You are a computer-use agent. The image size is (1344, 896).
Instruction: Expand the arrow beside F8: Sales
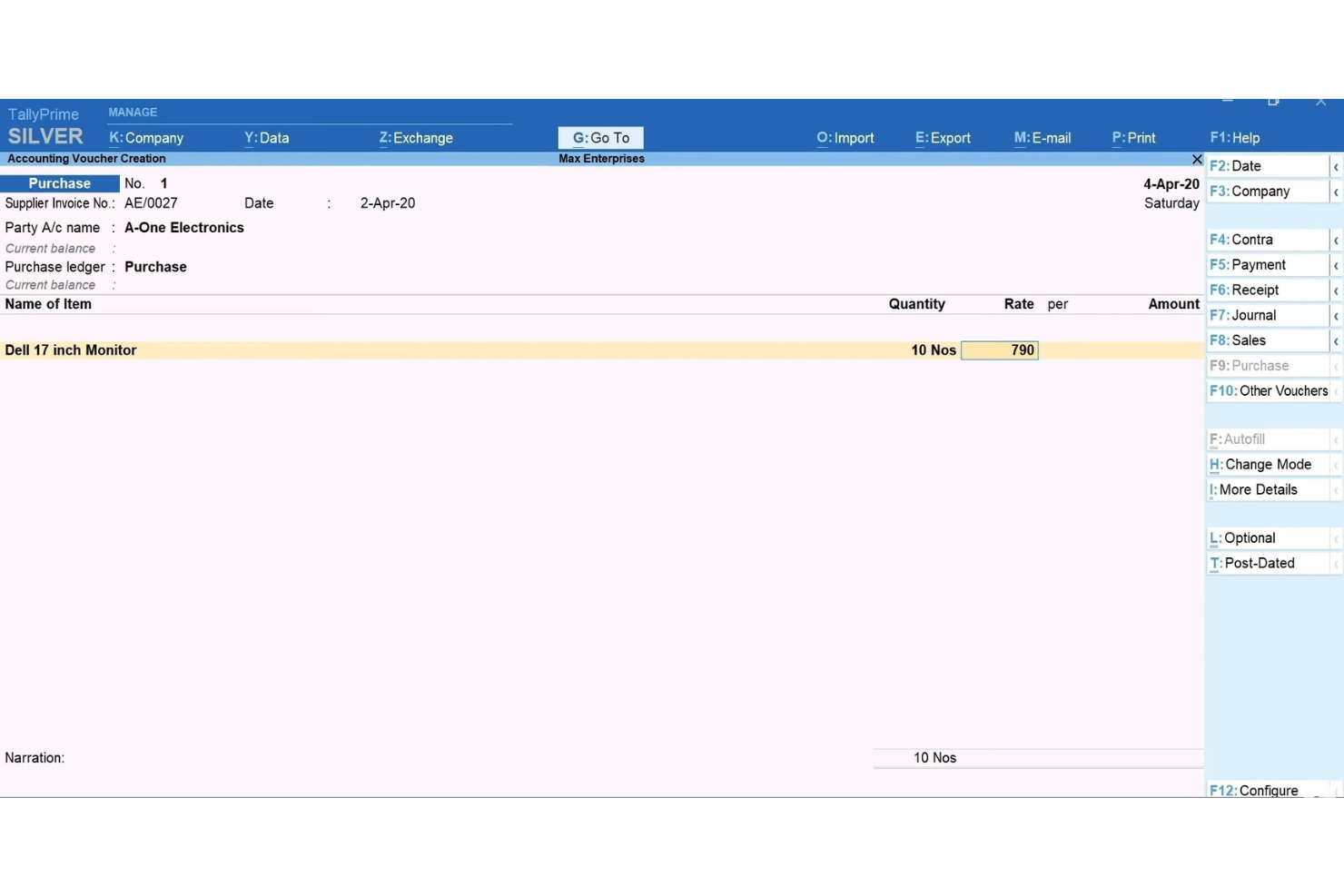(x=1336, y=341)
